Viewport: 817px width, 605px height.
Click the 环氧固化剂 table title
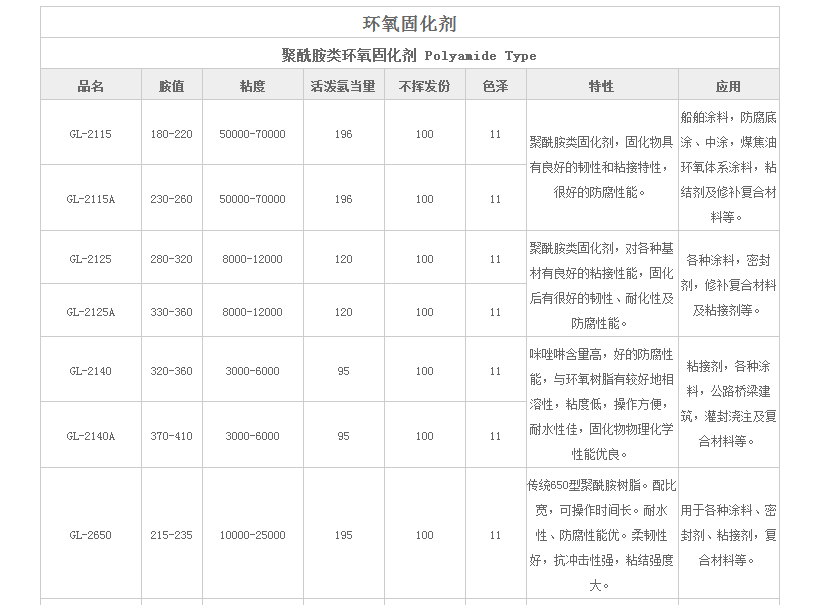point(409,23)
